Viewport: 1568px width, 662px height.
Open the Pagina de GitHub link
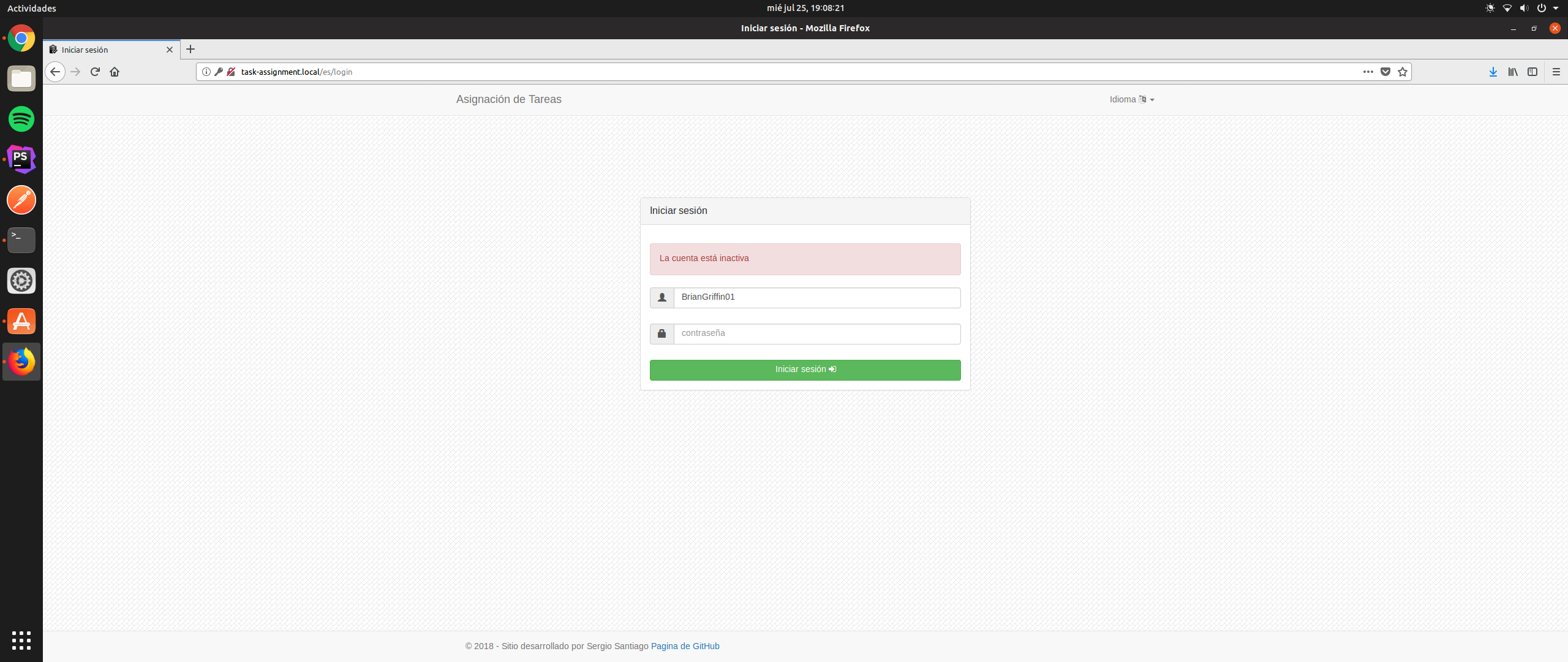point(685,646)
